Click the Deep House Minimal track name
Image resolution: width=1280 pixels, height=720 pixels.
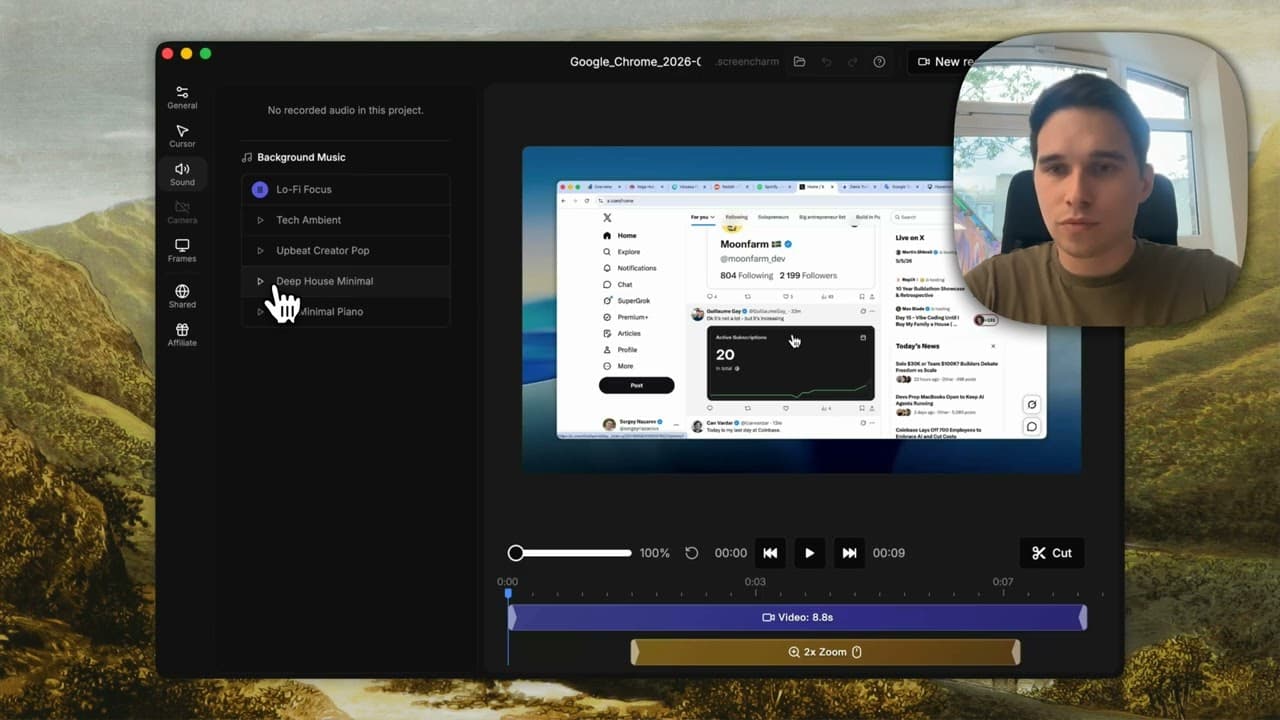pyautogui.click(x=324, y=281)
